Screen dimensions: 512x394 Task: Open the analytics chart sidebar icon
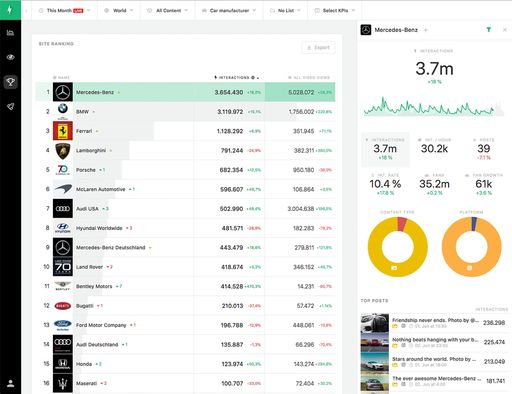[10, 32]
